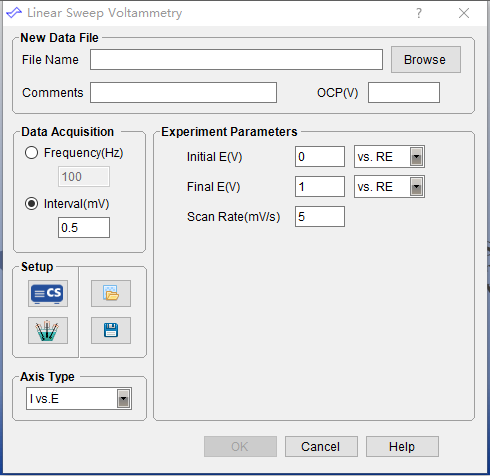Click the Comments text field
This screenshot has height=476, width=490.
pyautogui.click(x=183, y=93)
